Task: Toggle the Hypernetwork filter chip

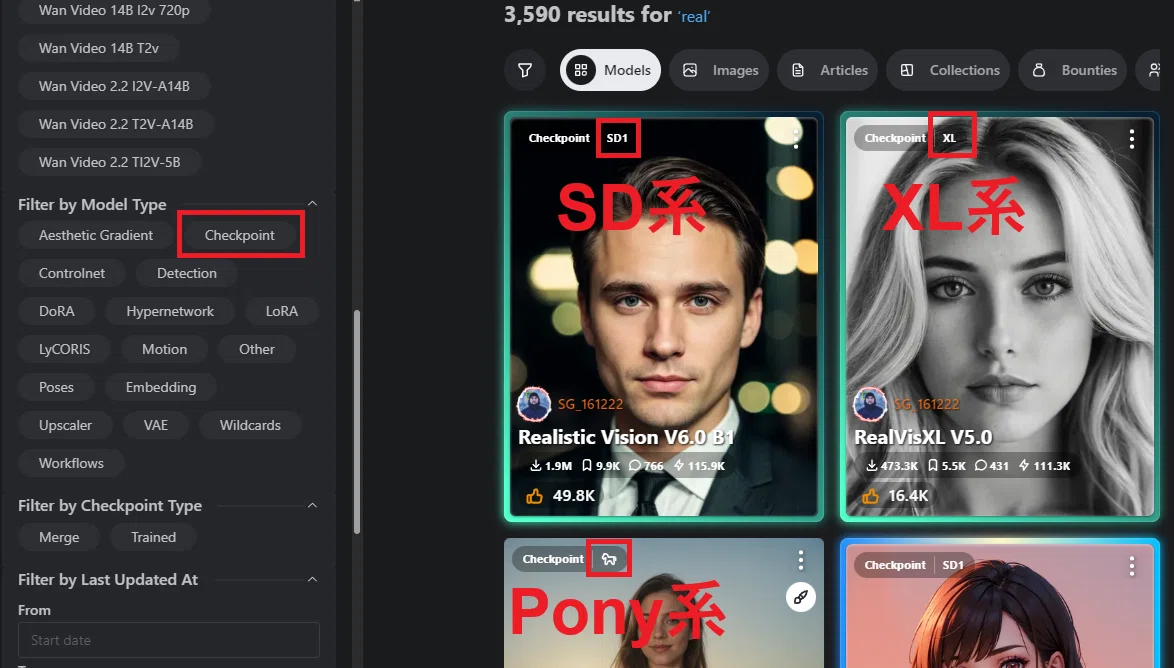Action: [170, 311]
